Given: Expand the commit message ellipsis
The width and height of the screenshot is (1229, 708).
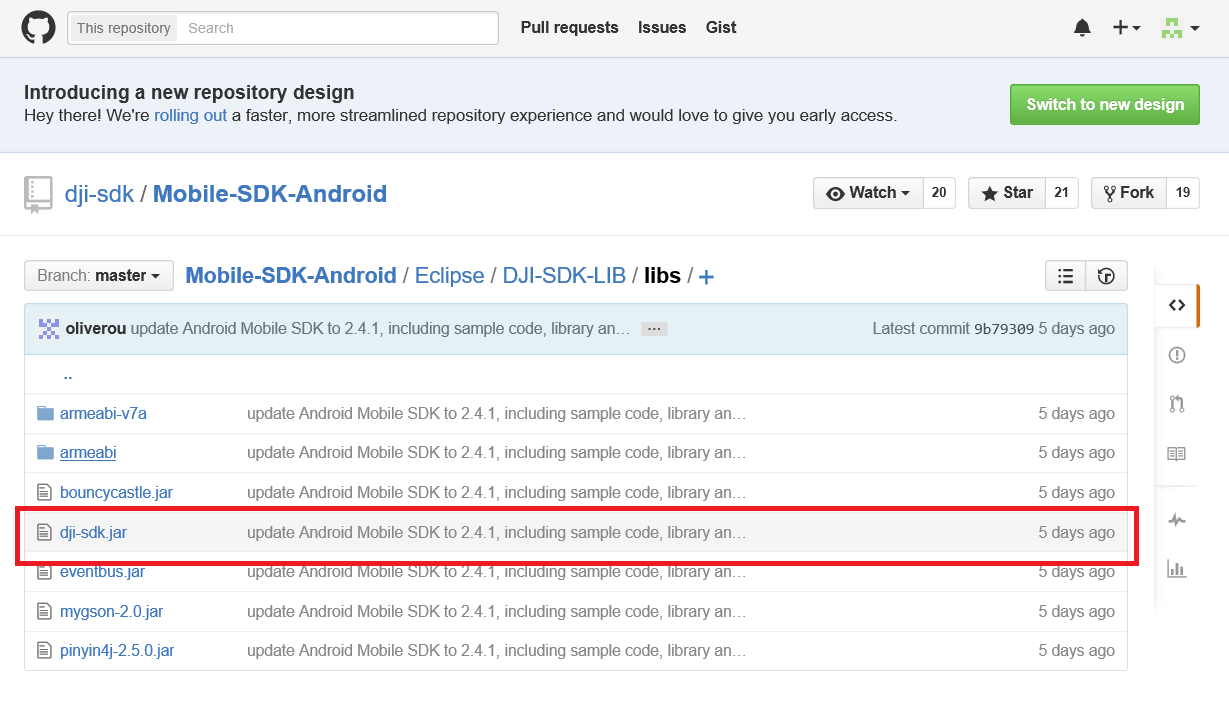Looking at the screenshot, I should 655,328.
